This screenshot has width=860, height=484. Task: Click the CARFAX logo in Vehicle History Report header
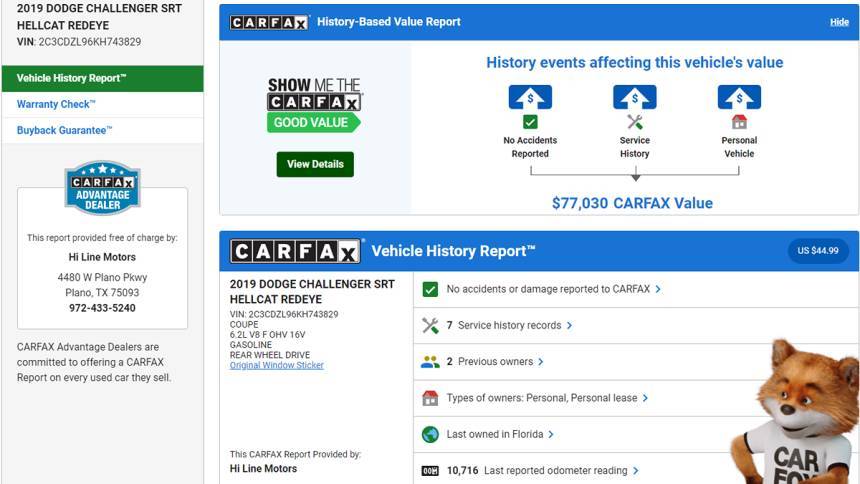click(x=295, y=251)
